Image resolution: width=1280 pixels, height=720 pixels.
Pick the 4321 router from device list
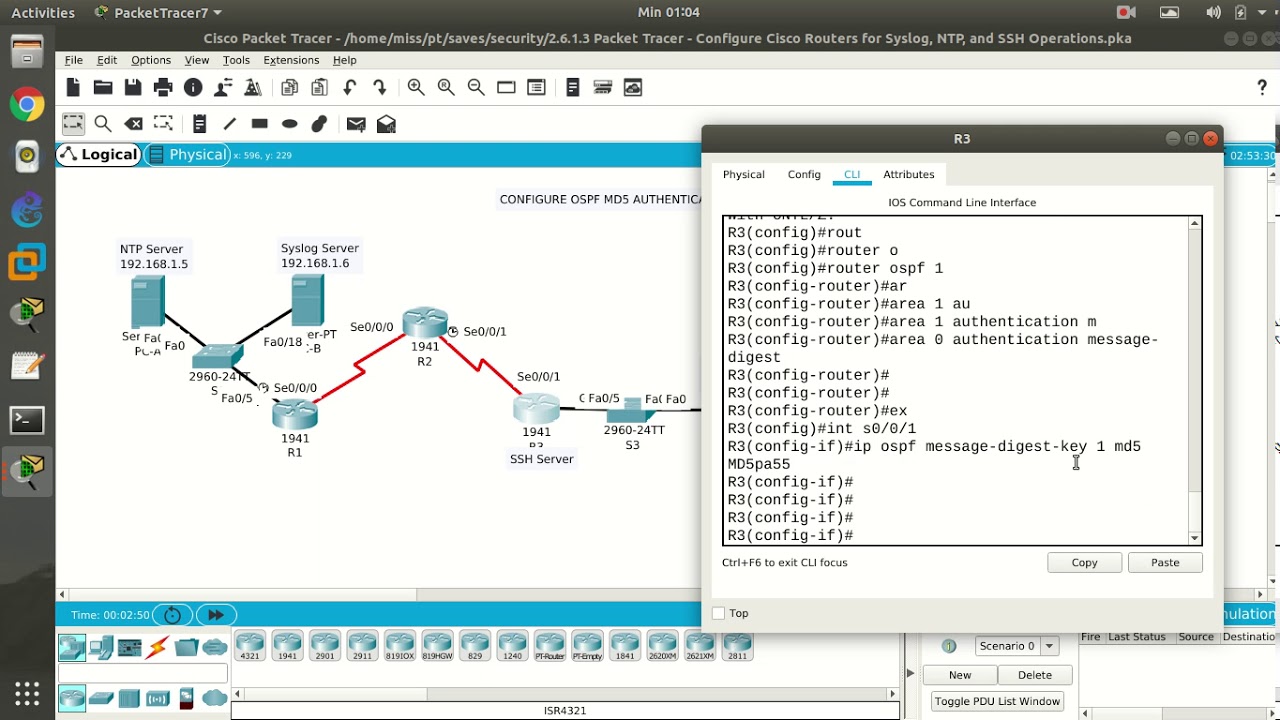249,646
